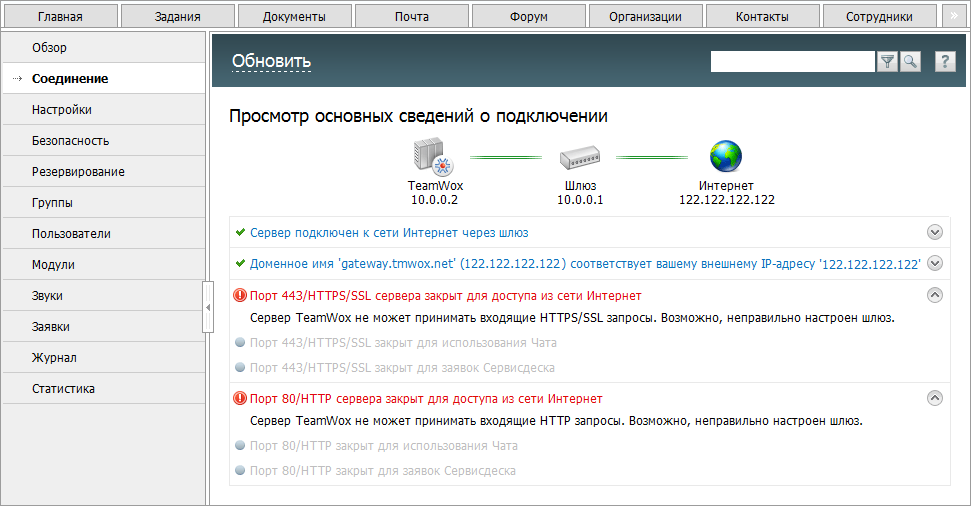
Task: Click heading 'Просмотр основных сведений о подключении'
Action: tap(419, 116)
